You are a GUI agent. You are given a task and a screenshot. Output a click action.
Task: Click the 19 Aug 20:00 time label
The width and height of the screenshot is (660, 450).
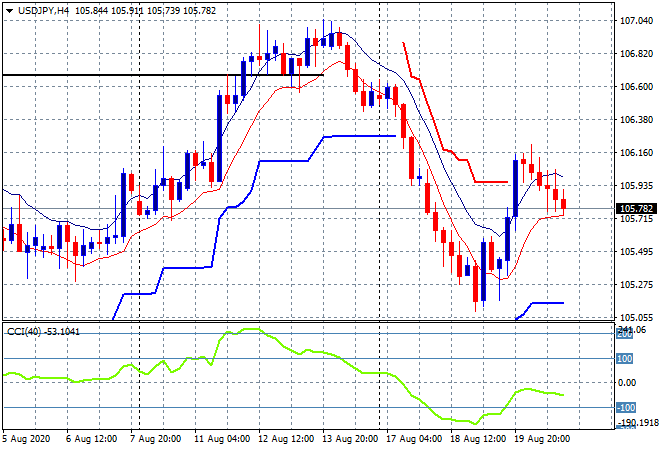(x=542, y=439)
